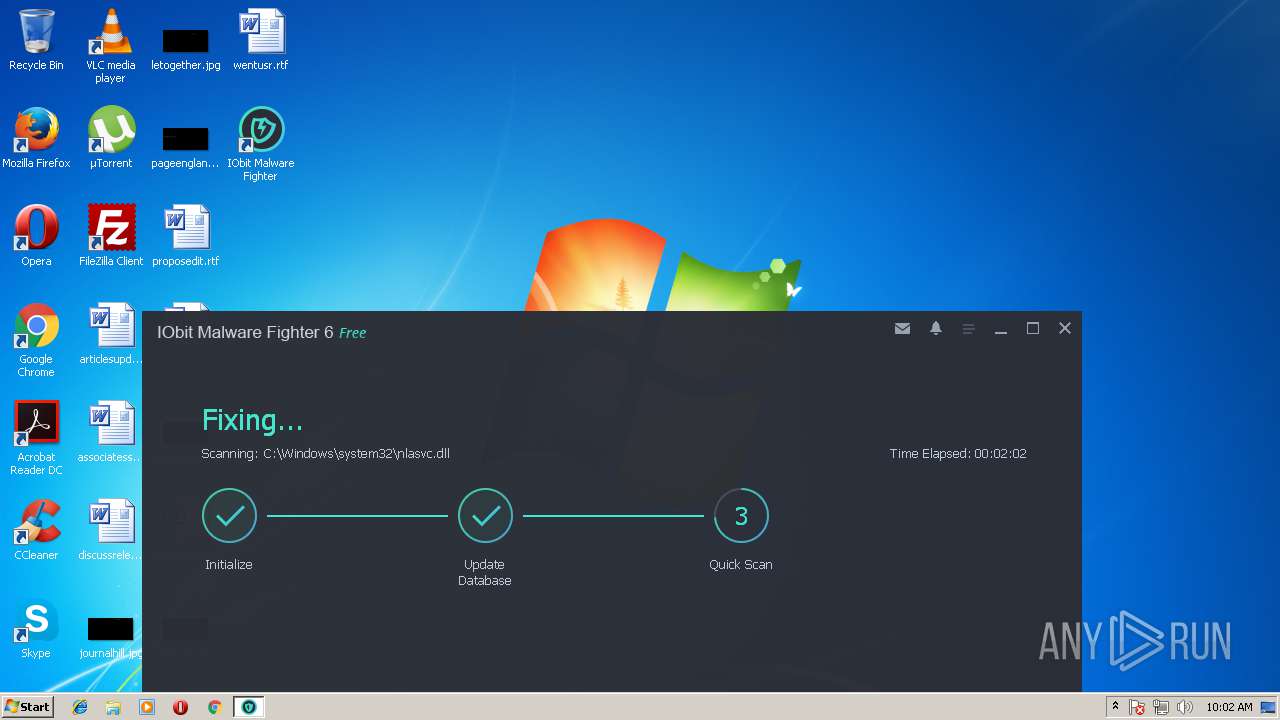Screen dimensions: 1280x720
Task: Open FileZilla Client shortcut
Action: point(110,236)
